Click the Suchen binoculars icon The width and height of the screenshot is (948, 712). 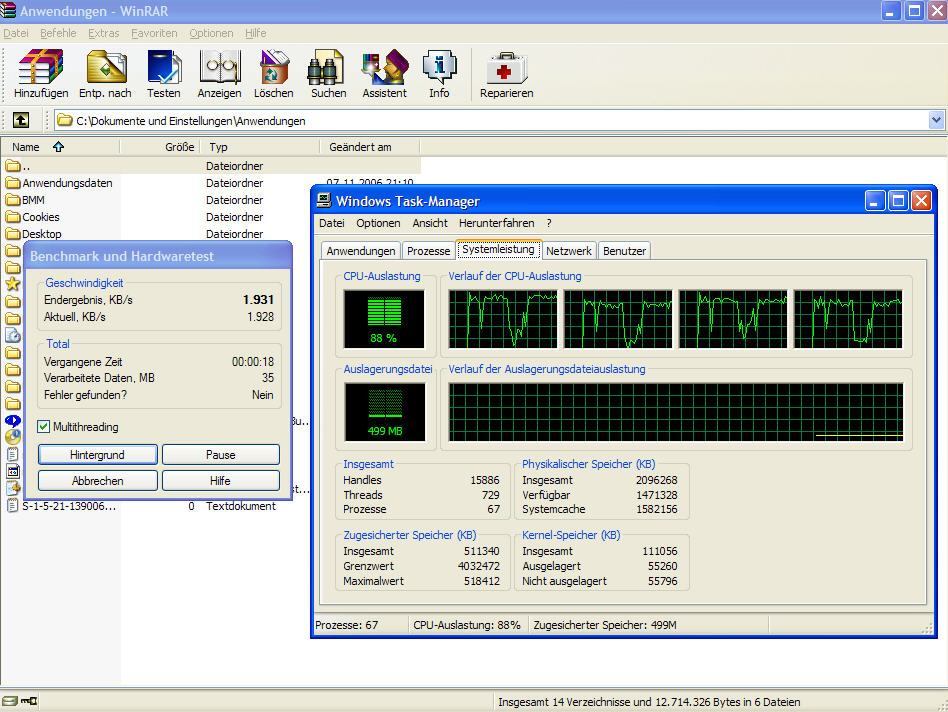click(326, 66)
